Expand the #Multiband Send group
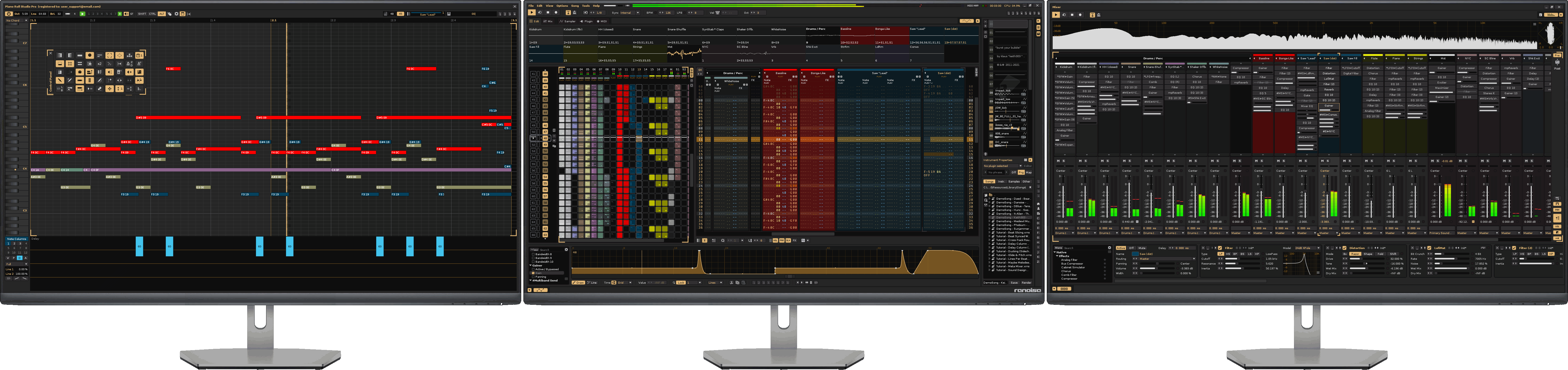The height and width of the screenshot is (370, 1568). point(531,281)
